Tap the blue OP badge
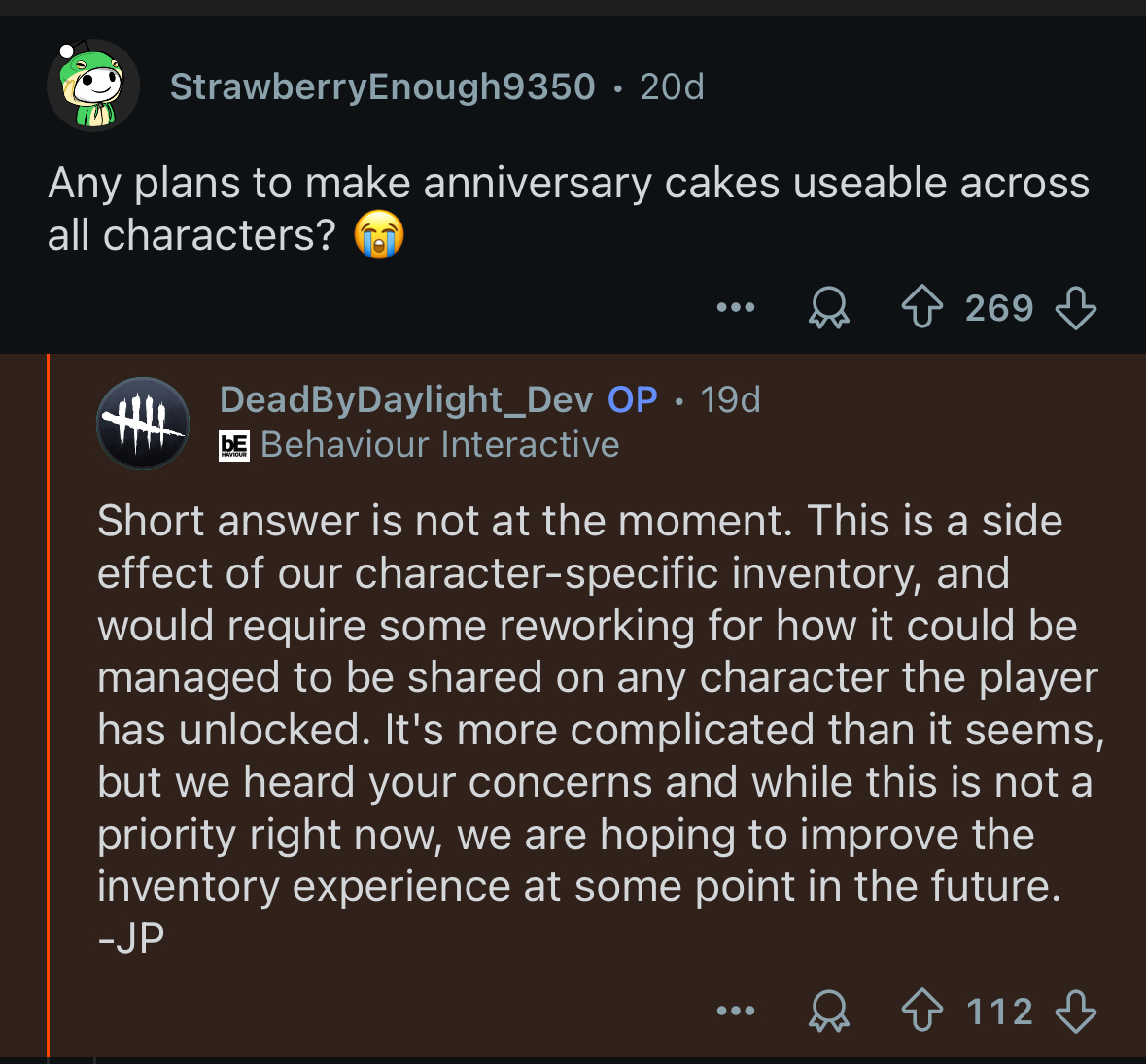Viewport: 1146px width, 1064px height. tap(633, 399)
